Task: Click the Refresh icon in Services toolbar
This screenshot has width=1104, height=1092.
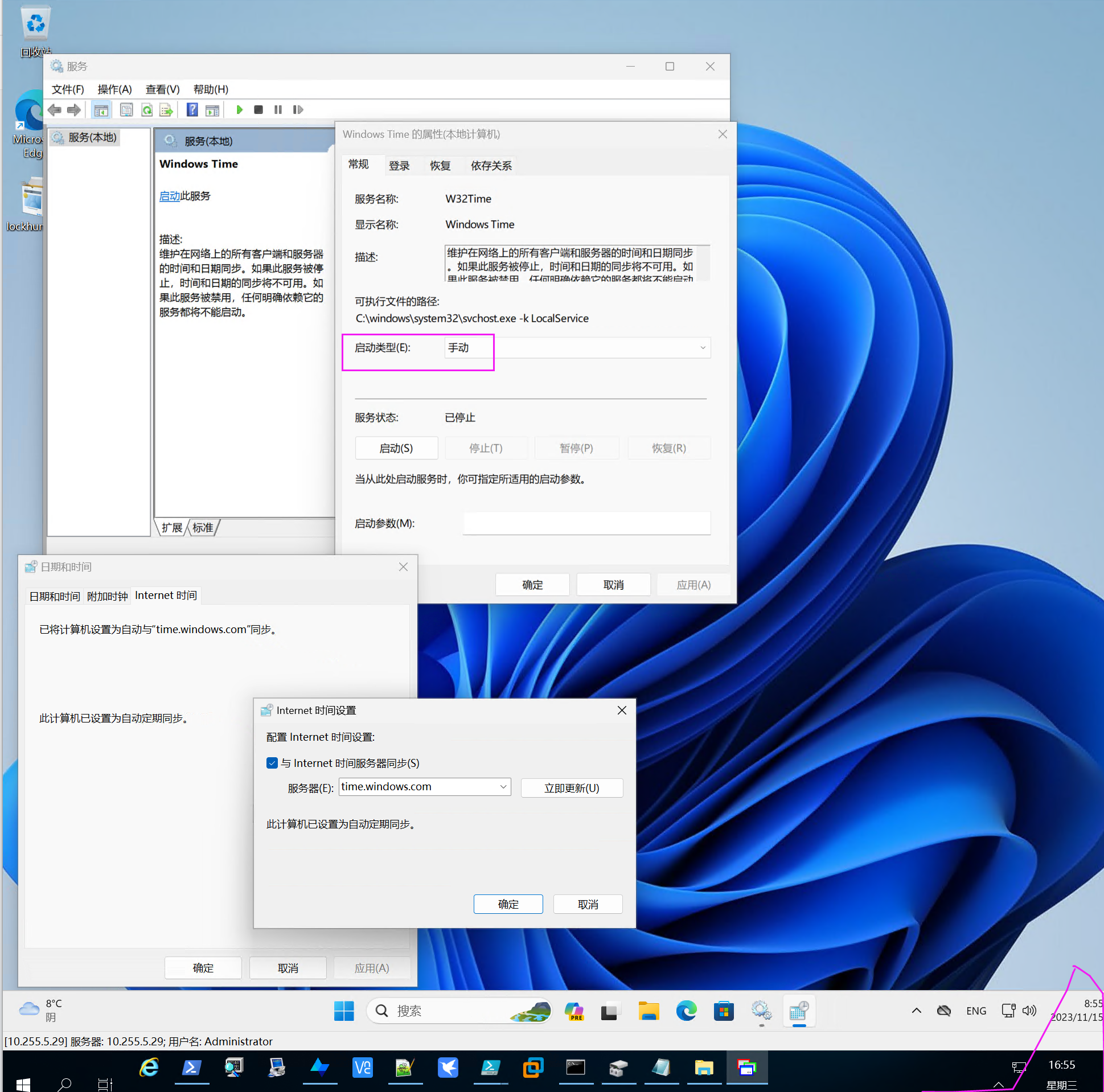Action: 147,110
